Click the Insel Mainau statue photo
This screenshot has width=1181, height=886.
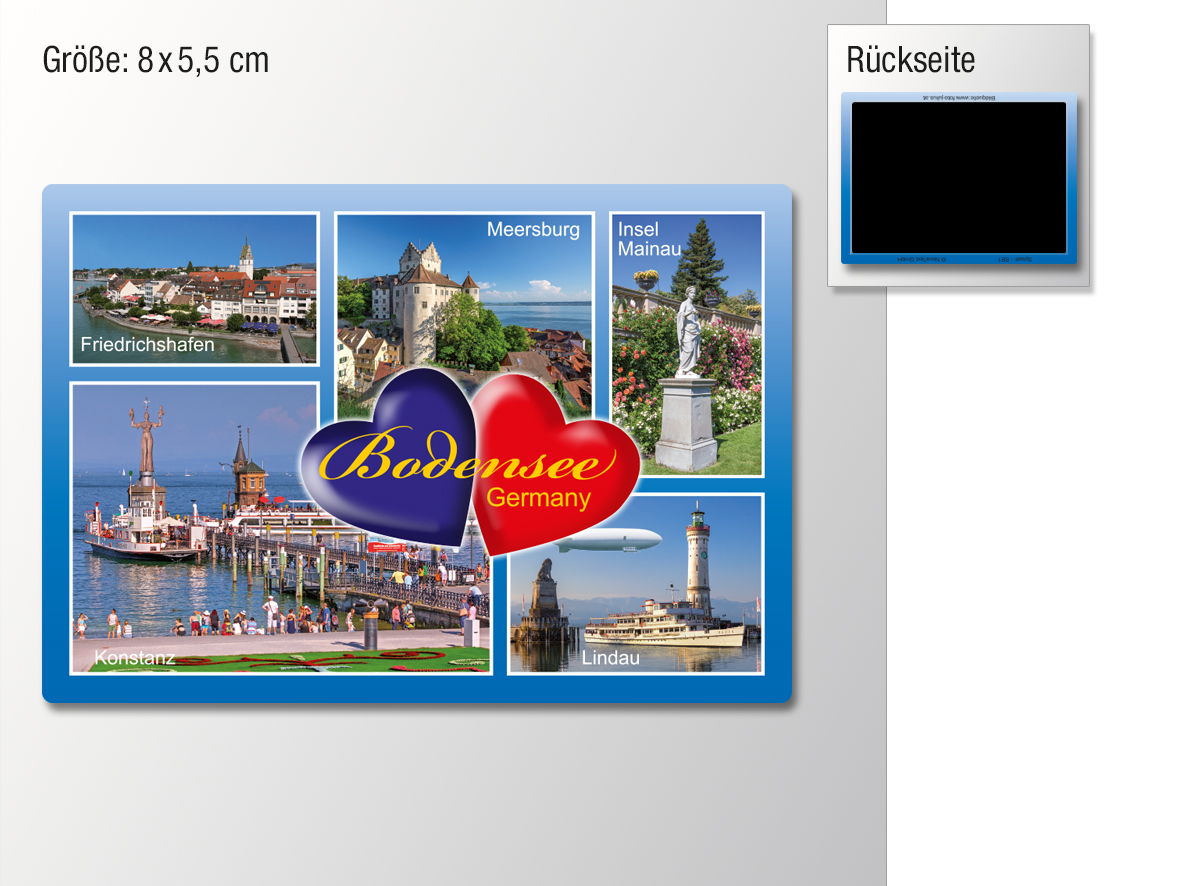click(x=686, y=345)
